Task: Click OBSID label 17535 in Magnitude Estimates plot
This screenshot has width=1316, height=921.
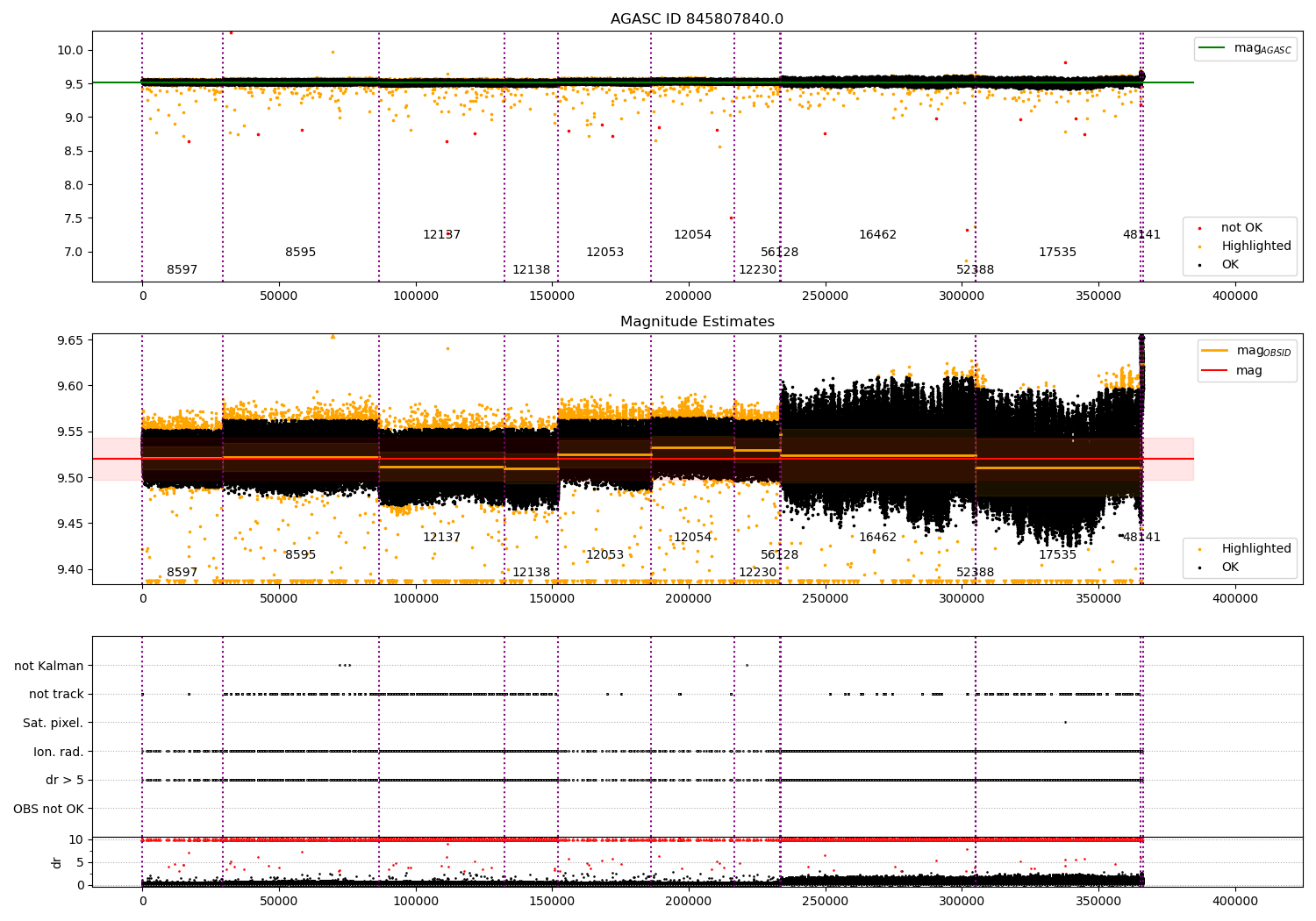Action: [1058, 554]
